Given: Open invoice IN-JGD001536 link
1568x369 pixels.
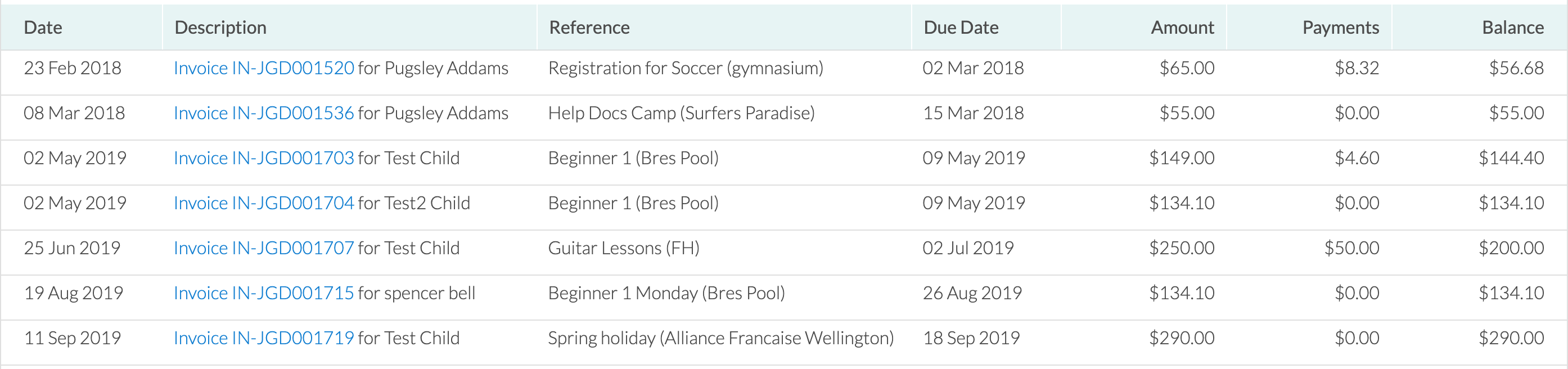Looking at the screenshot, I should (x=264, y=113).
